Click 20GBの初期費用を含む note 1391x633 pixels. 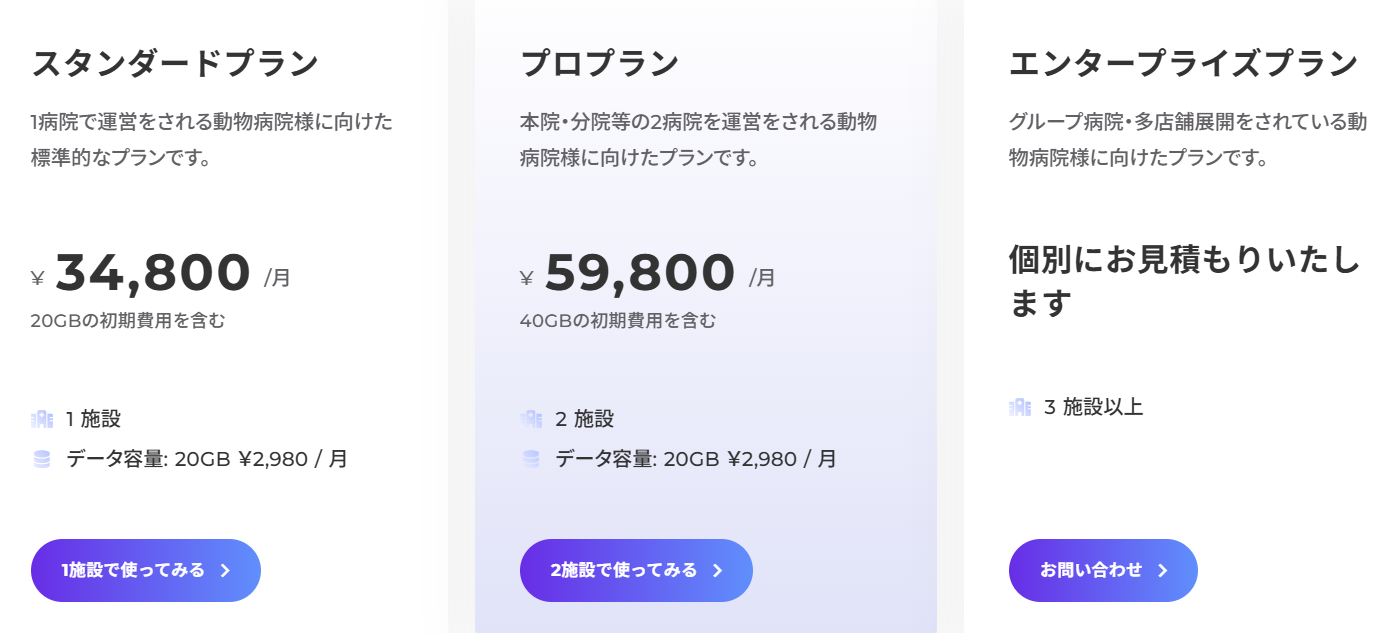click(128, 321)
